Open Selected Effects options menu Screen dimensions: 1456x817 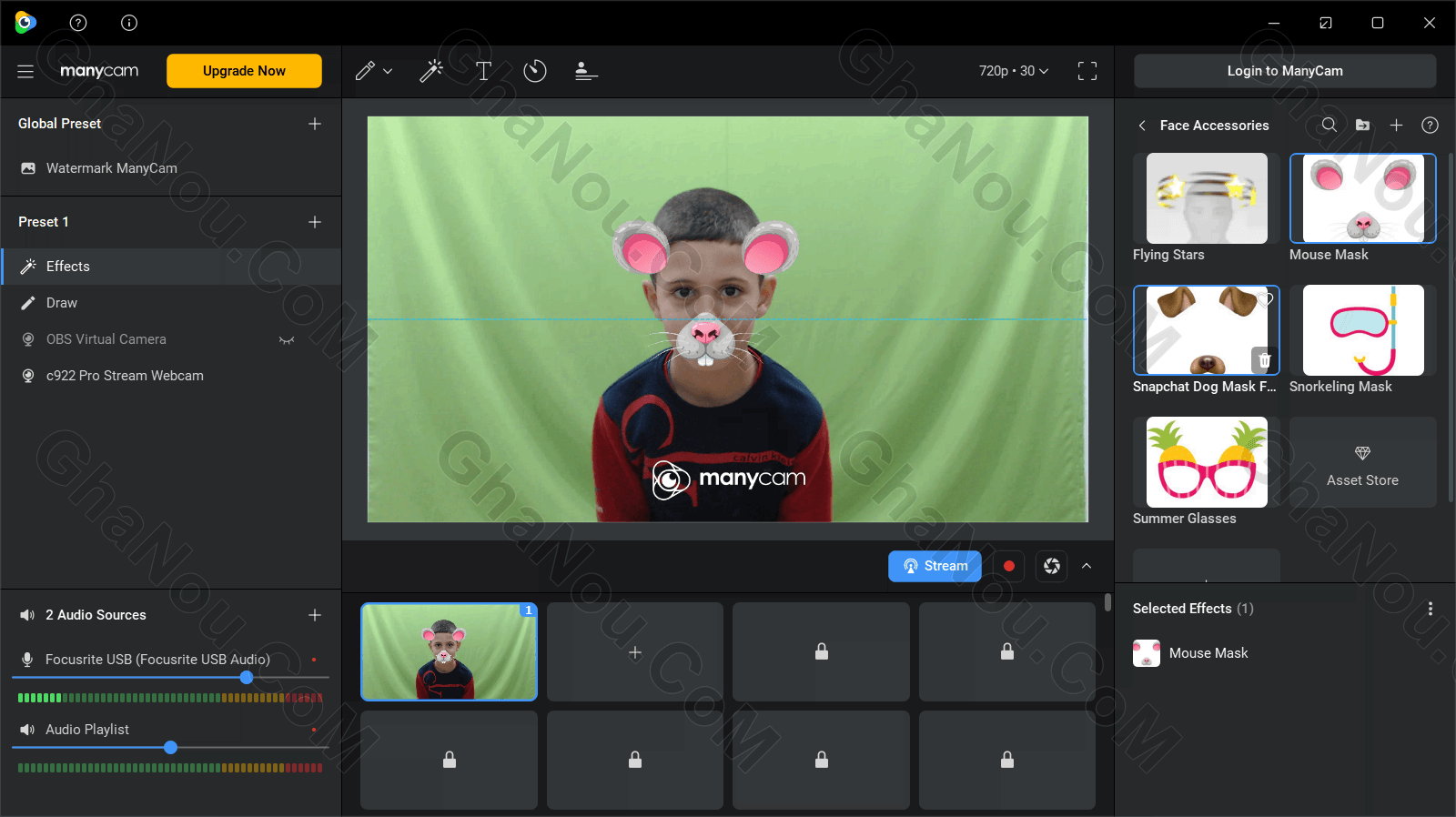point(1431,609)
